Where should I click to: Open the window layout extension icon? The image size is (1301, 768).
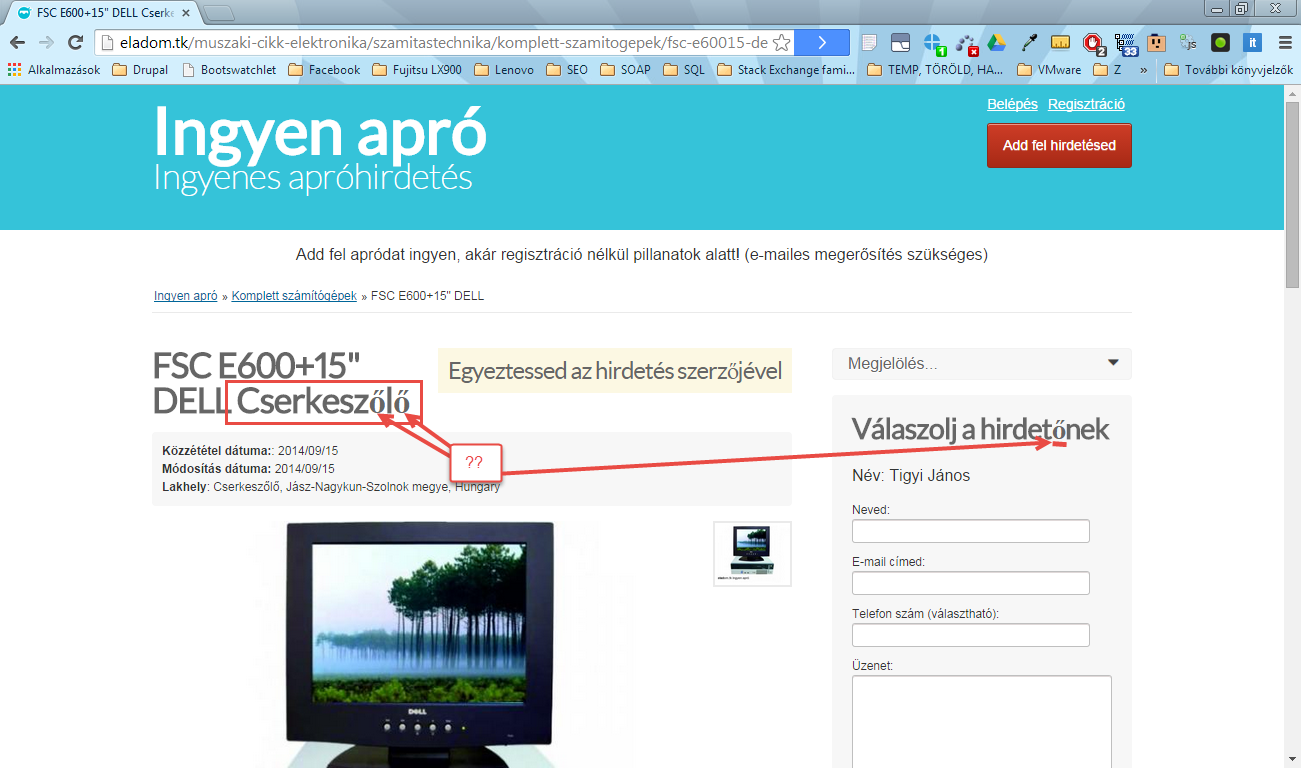(x=901, y=42)
